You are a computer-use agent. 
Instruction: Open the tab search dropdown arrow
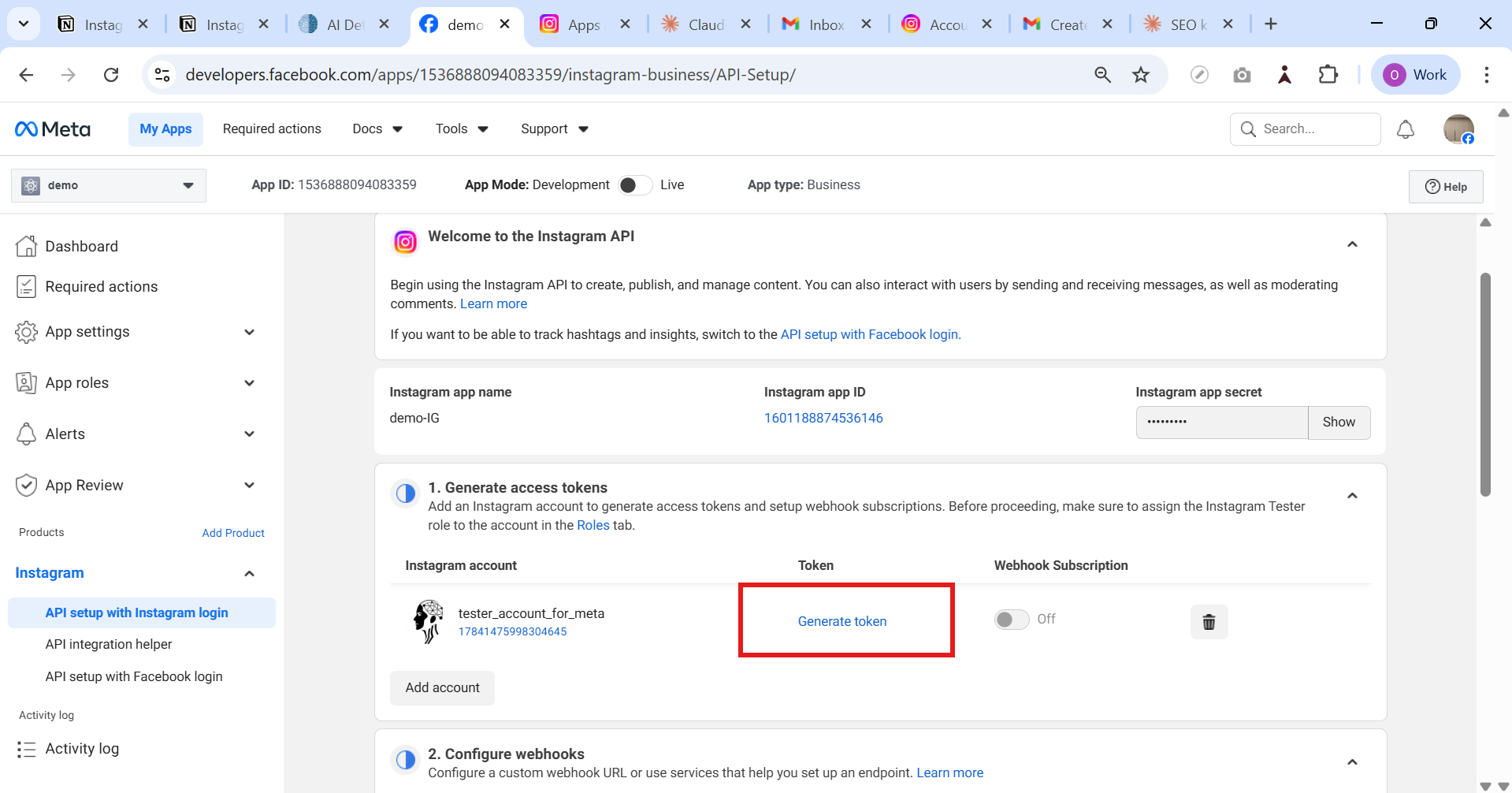click(24, 24)
